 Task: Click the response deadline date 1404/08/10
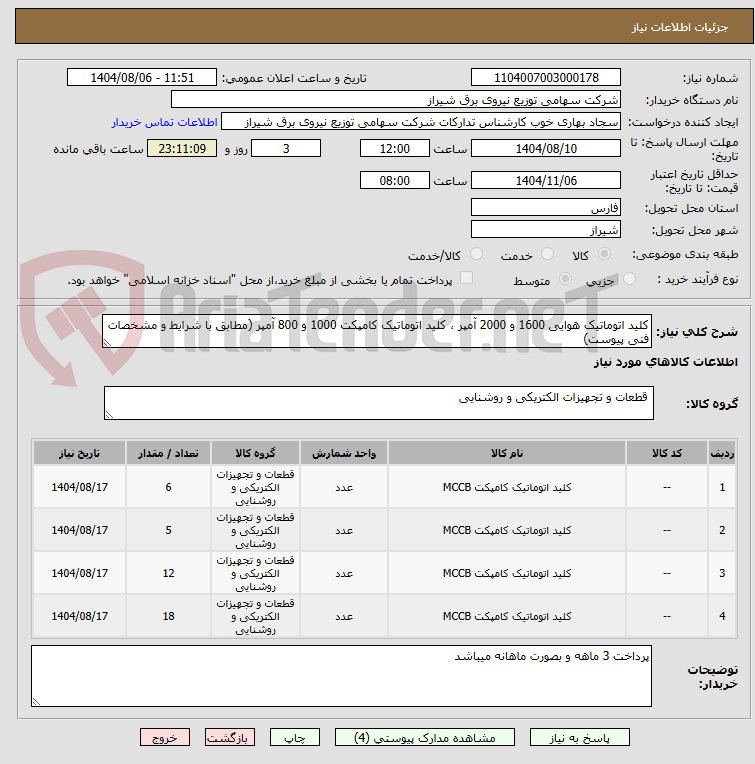pyautogui.click(x=546, y=148)
